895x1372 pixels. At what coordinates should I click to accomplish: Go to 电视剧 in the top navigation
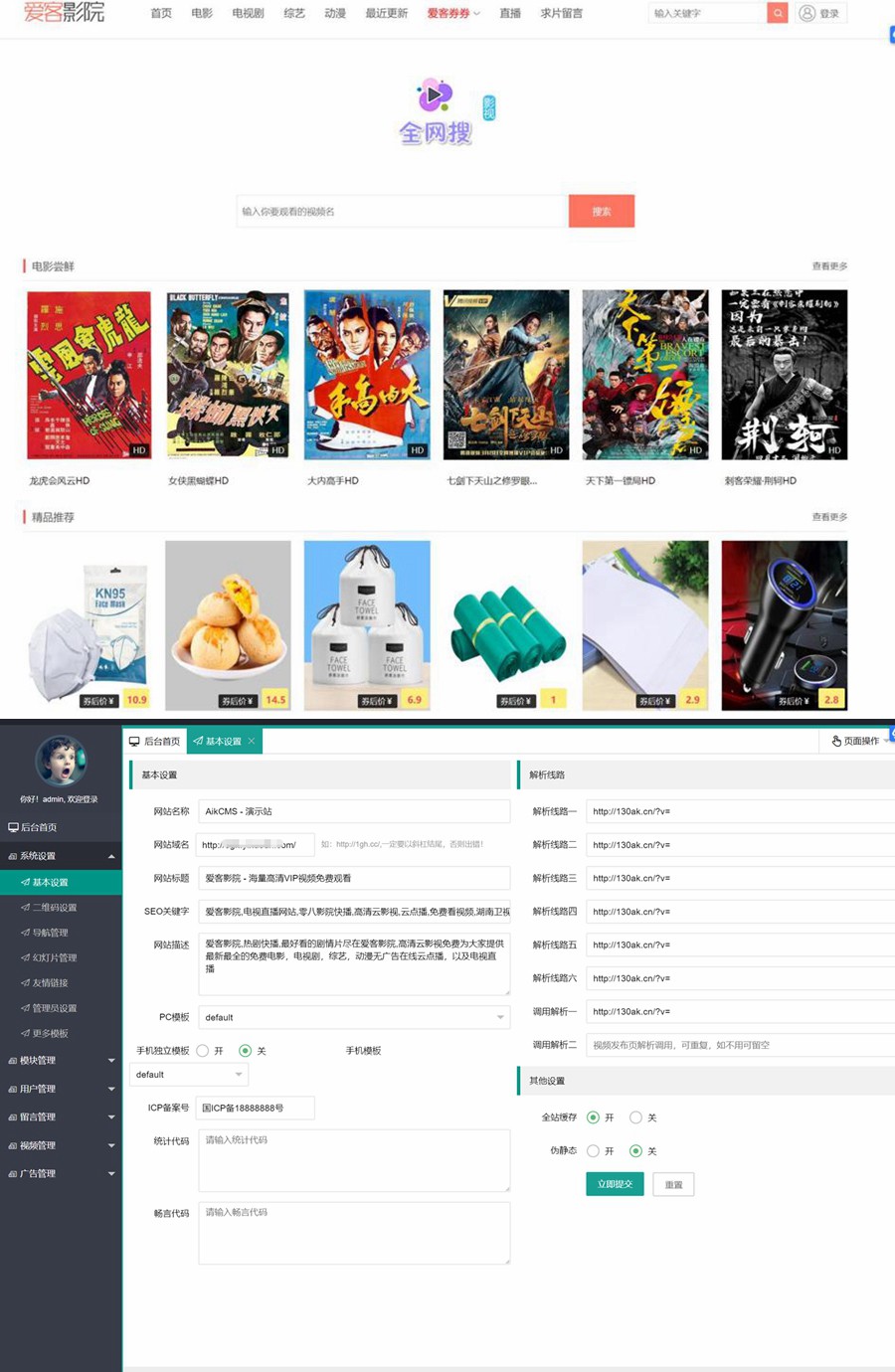[248, 13]
